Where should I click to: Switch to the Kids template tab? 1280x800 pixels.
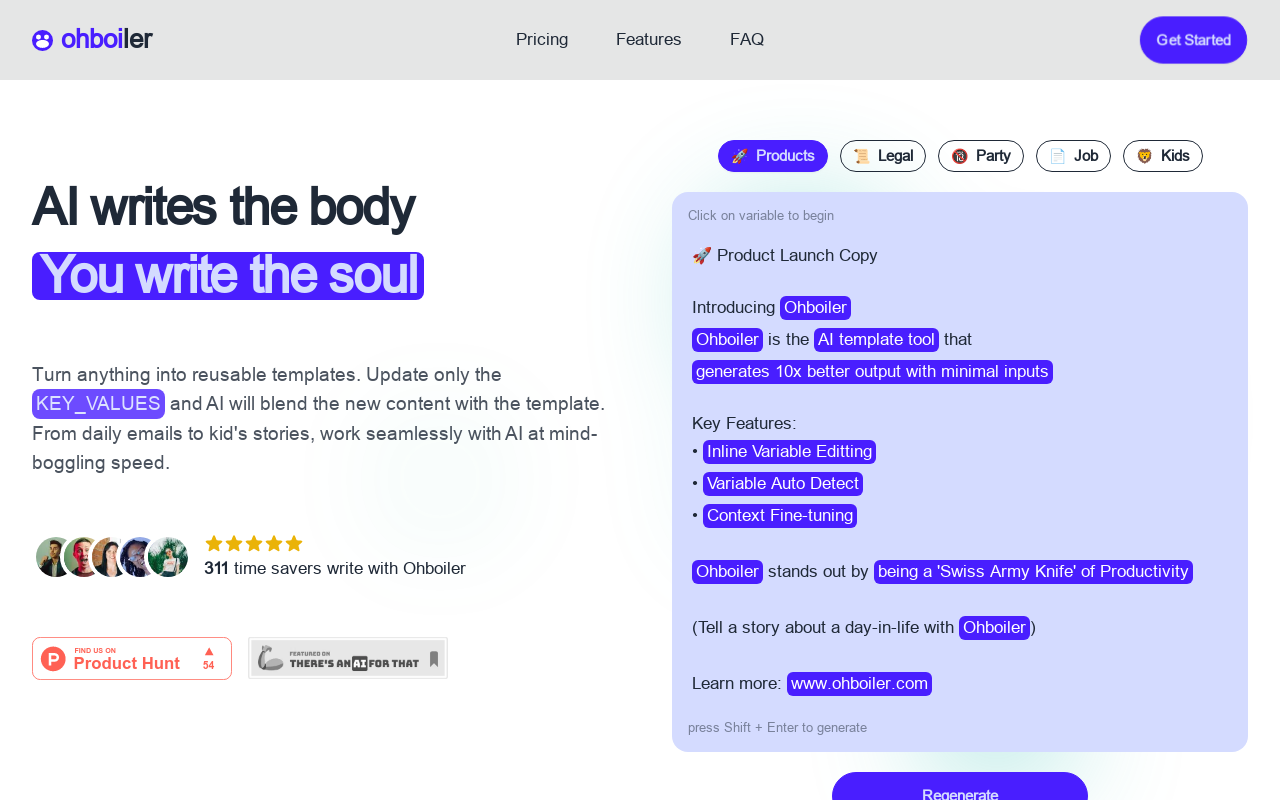click(x=1163, y=156)
